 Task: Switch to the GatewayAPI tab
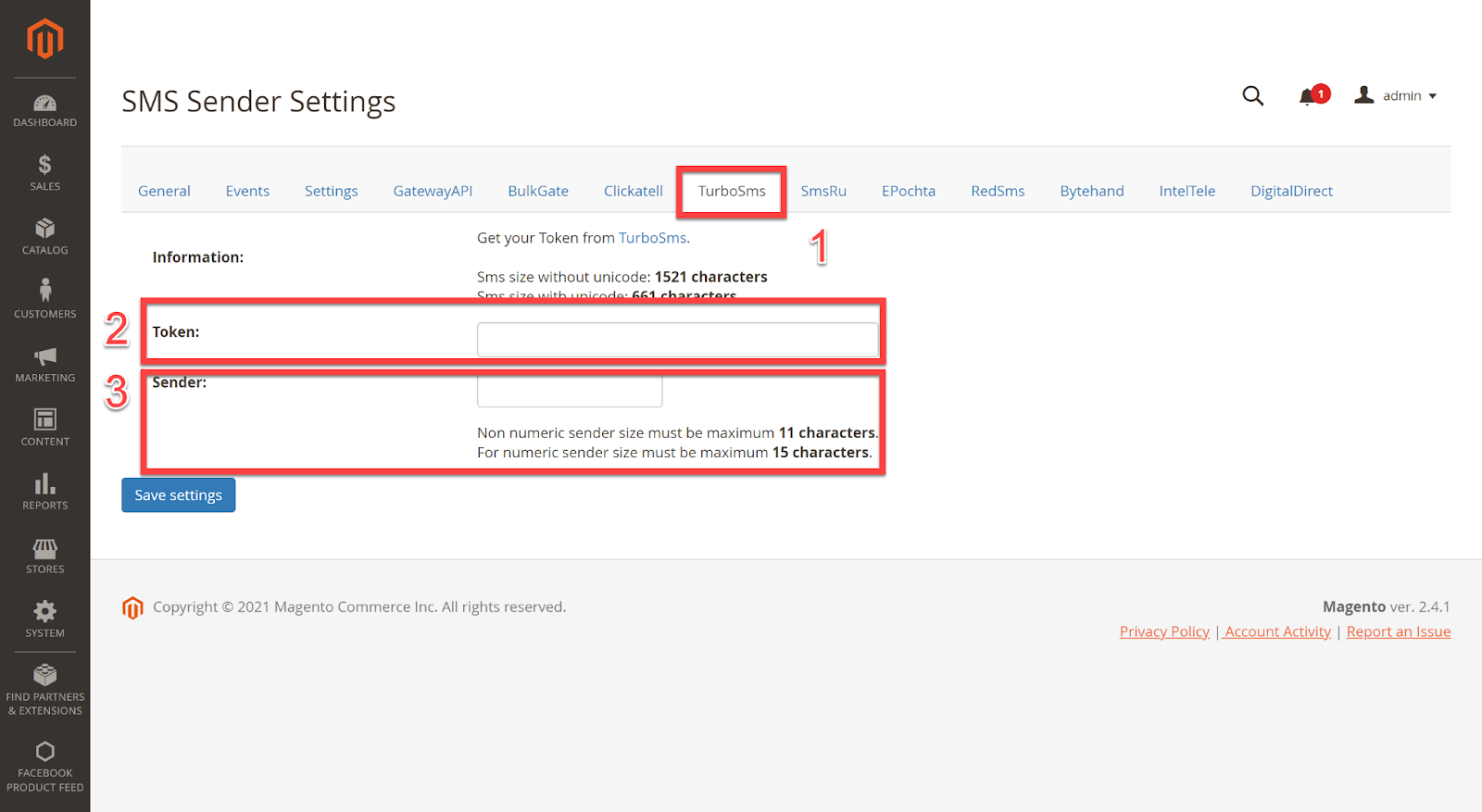point(433,191)
